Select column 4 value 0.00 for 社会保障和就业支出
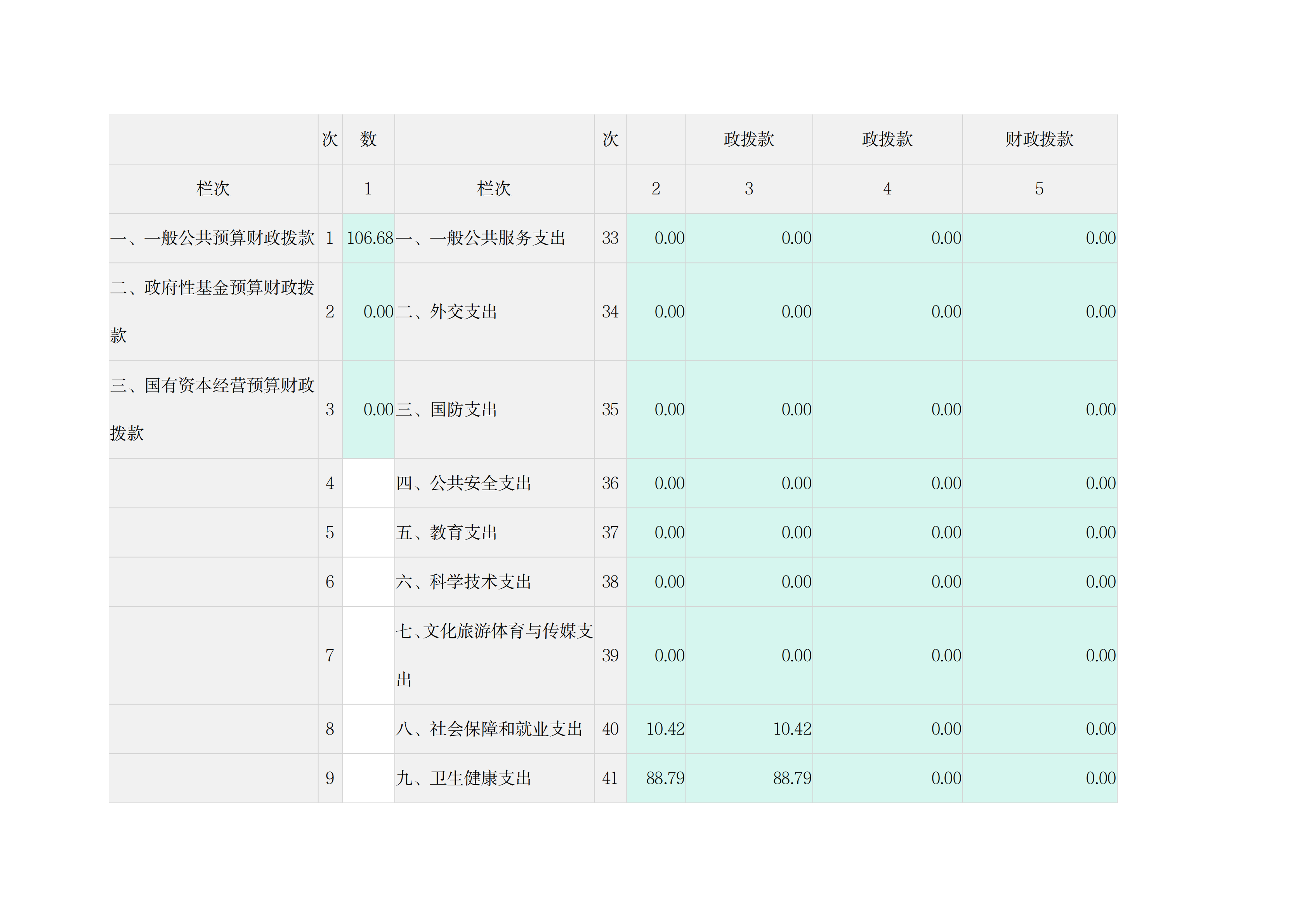Screen dimensions: 1307x924 (x=887, y=729)
